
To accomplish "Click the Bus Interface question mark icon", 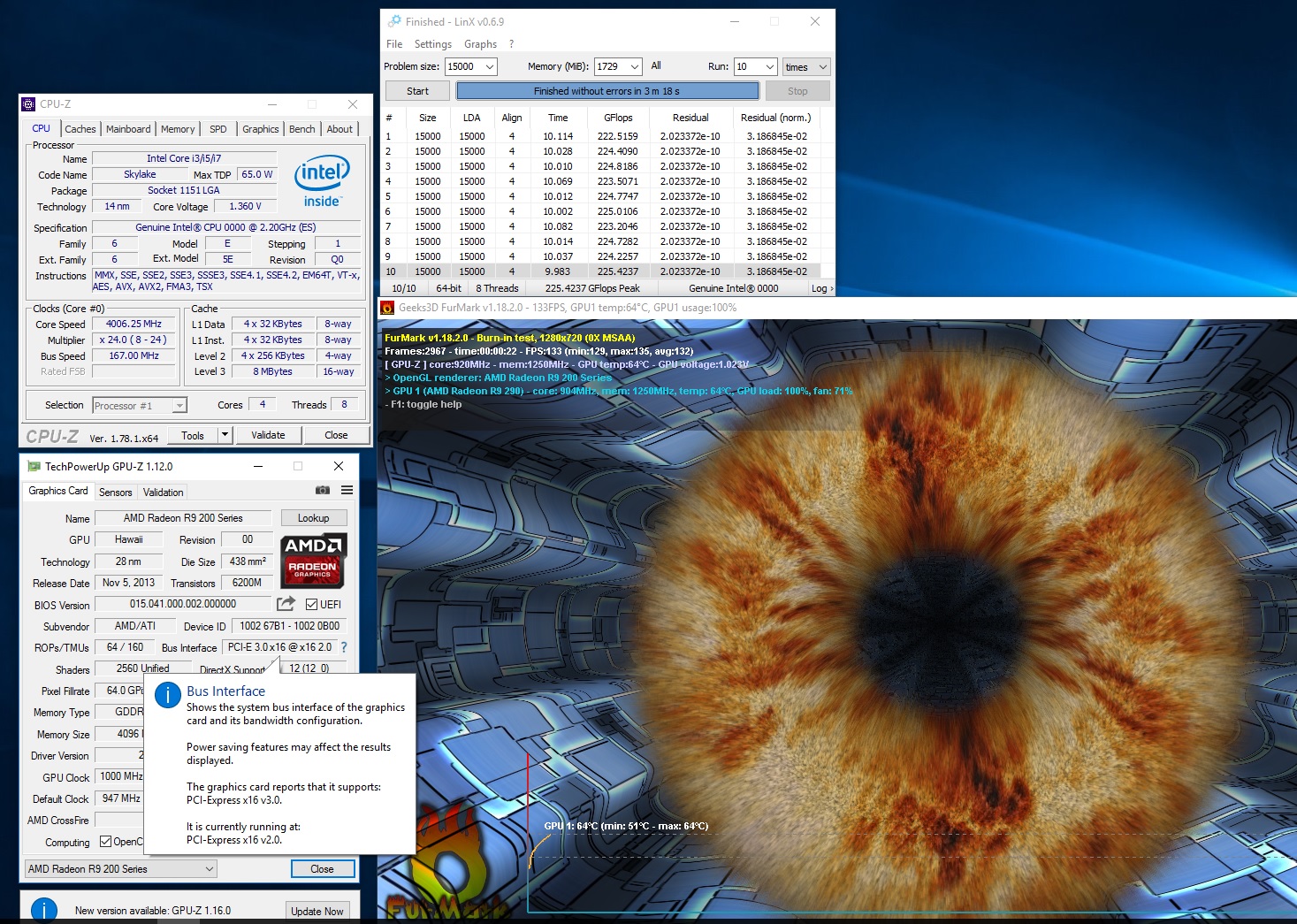I will pyautogui.click(x=344, y=647).
